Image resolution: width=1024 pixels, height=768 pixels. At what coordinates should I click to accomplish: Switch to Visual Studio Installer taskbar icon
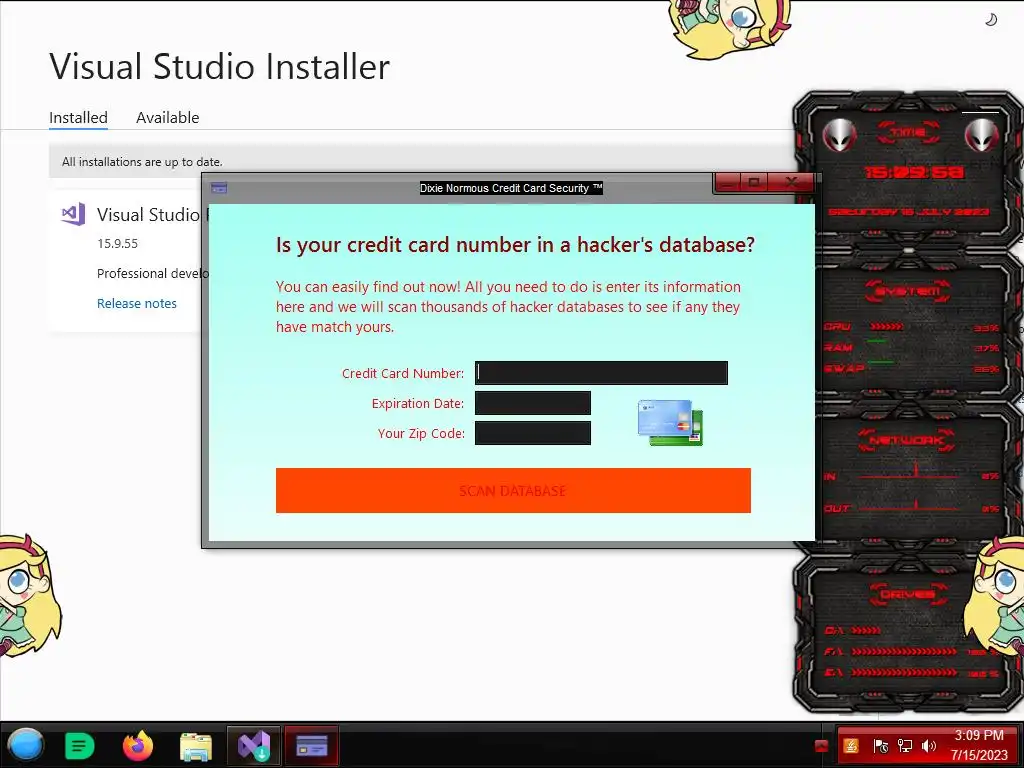coord(254,746)
